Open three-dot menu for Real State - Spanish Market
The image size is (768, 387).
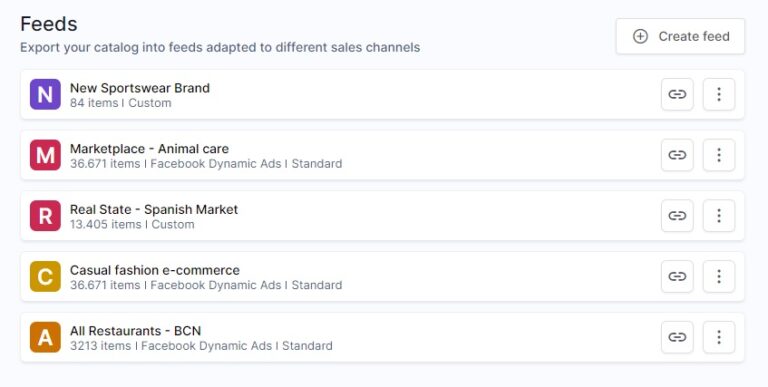pyautogui.click(x=719, y=216)
